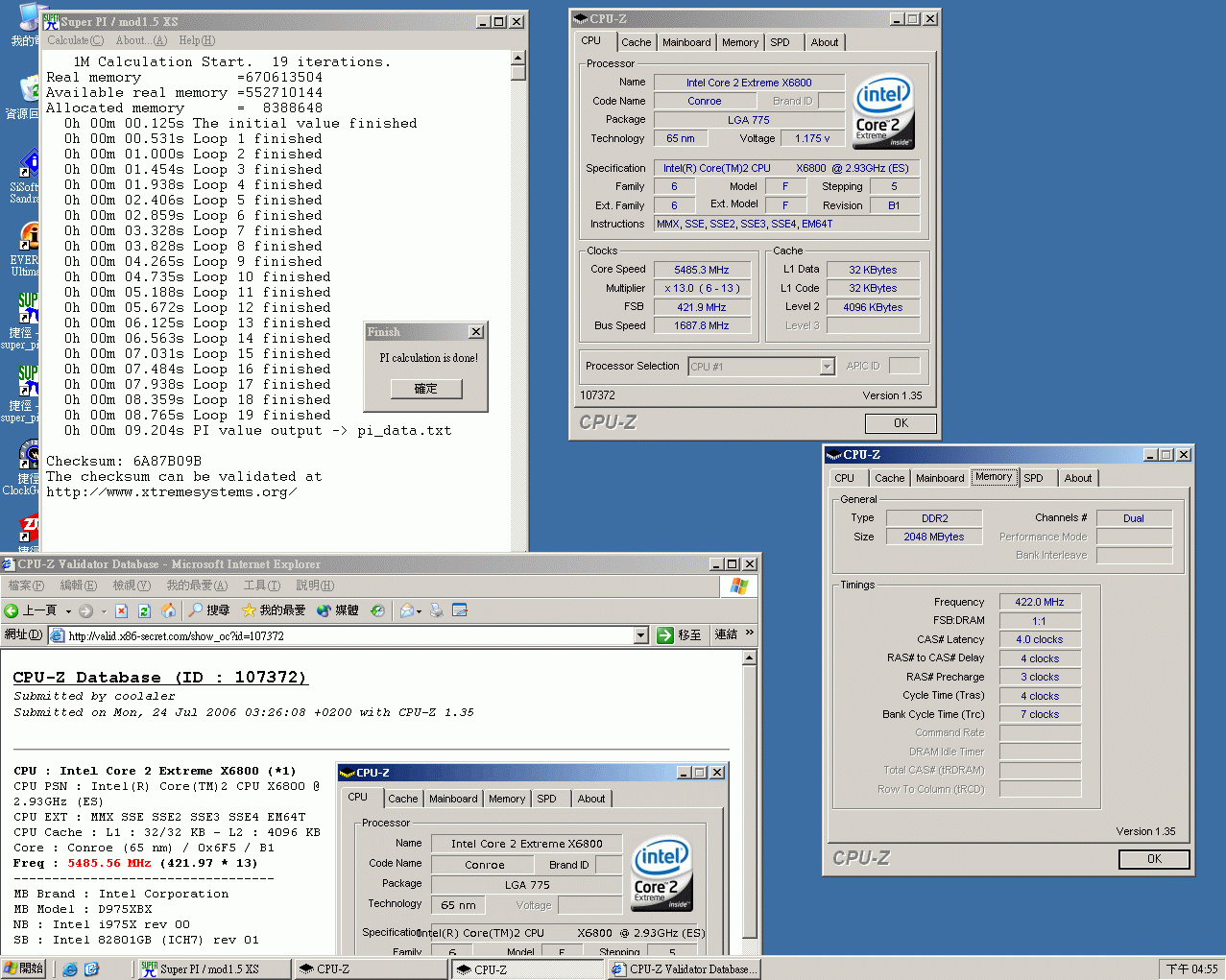Click the second IE-style quick launch icon
The height and width of the screenshot is (980, 1226).
pyautogui.click(x=91, y=969)
